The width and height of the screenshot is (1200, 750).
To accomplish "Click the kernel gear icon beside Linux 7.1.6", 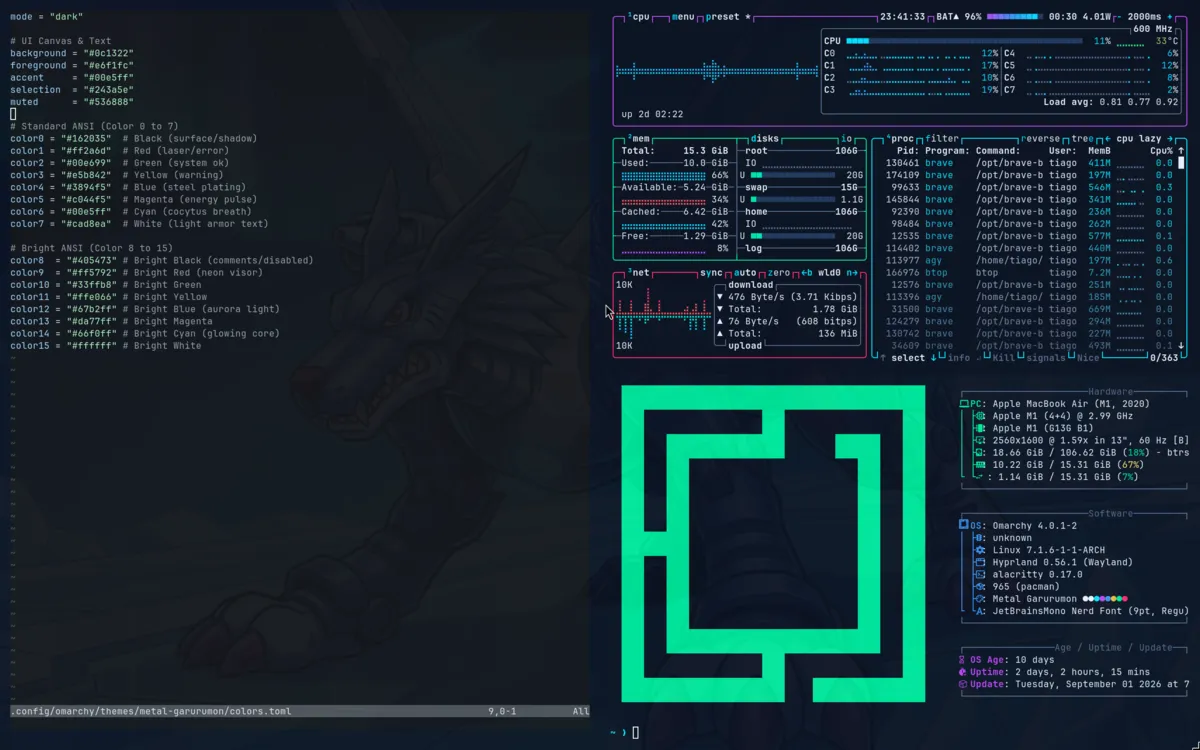I will click(x=981, y=550).
